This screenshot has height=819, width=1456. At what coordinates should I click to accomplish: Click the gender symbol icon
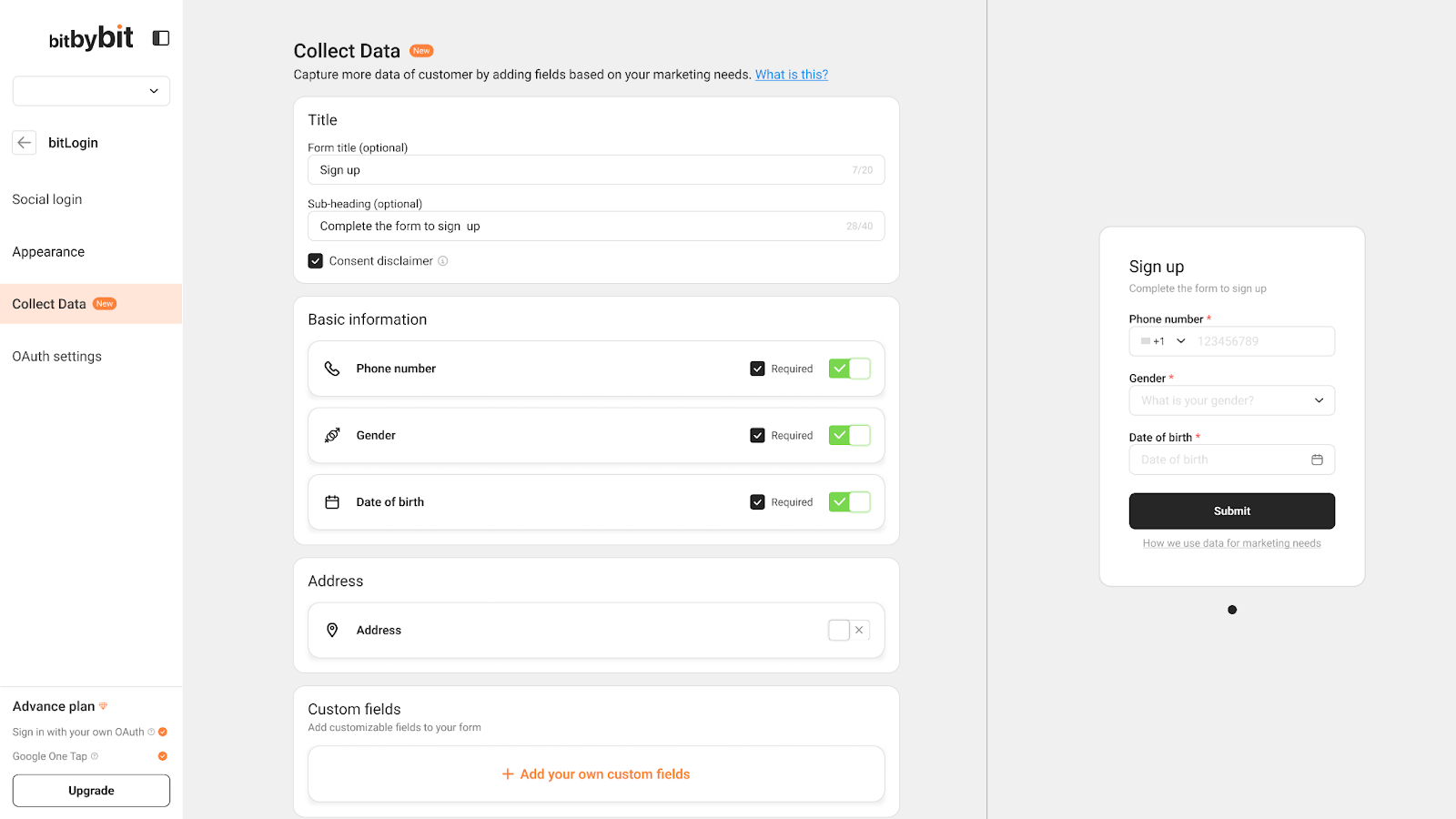tap(332, 435)
